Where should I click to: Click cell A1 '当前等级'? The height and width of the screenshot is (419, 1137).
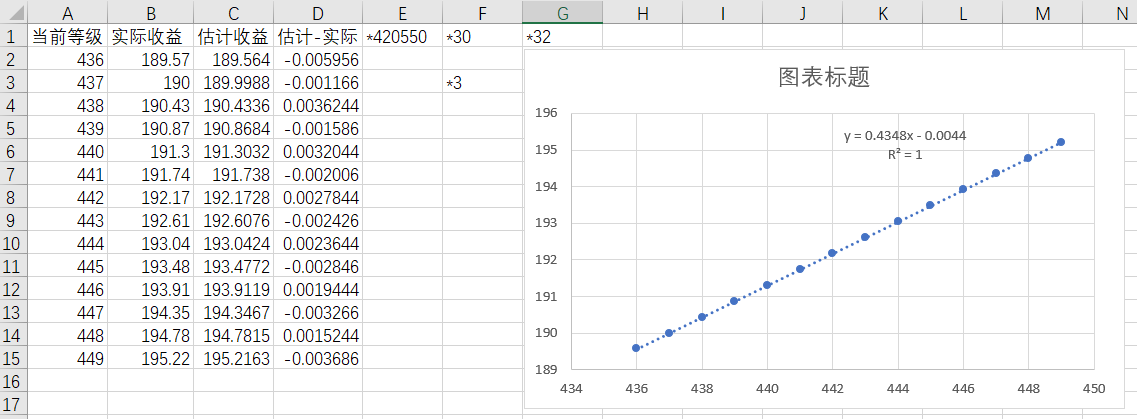pyautogui.click(x=68, y=36)
